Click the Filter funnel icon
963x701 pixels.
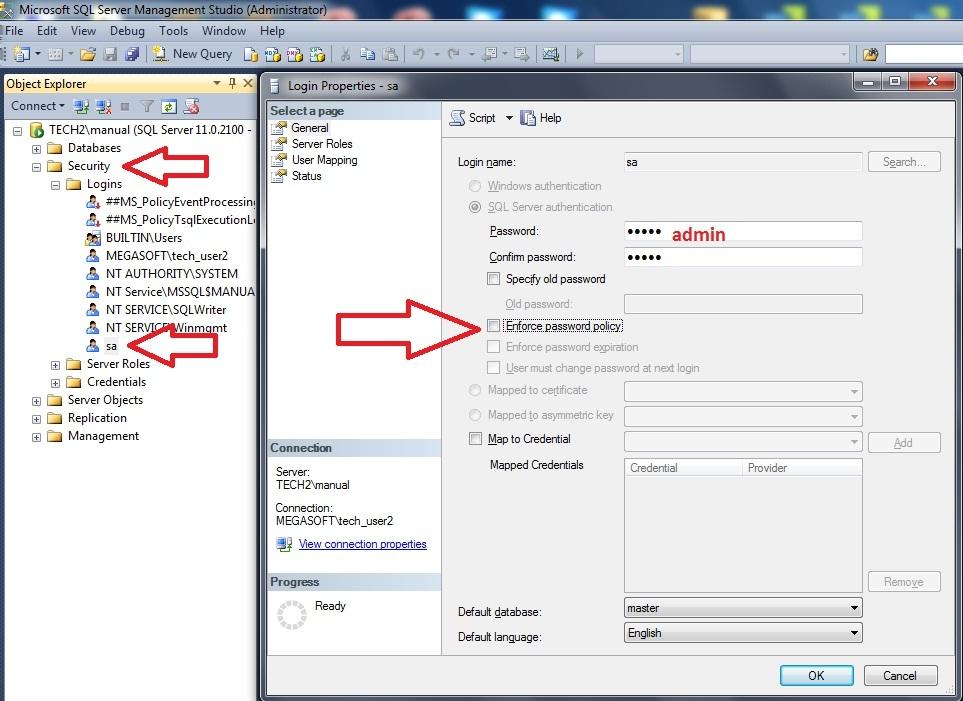147,106
